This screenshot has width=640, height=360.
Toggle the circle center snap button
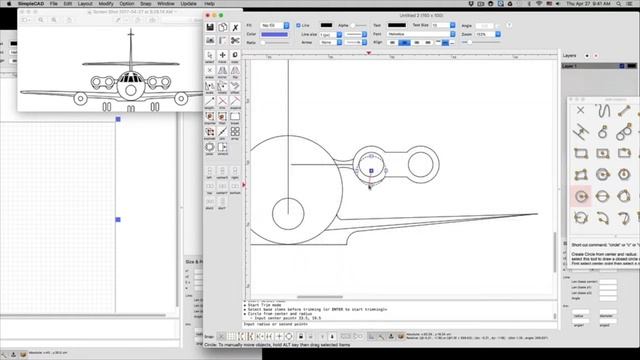(x=289, y=336)
